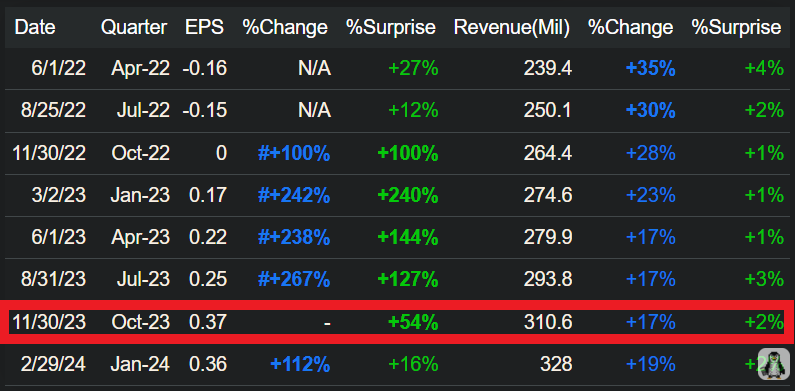Click the #+238% EPS change cell
795x391 pixels.
coord(294,237)
